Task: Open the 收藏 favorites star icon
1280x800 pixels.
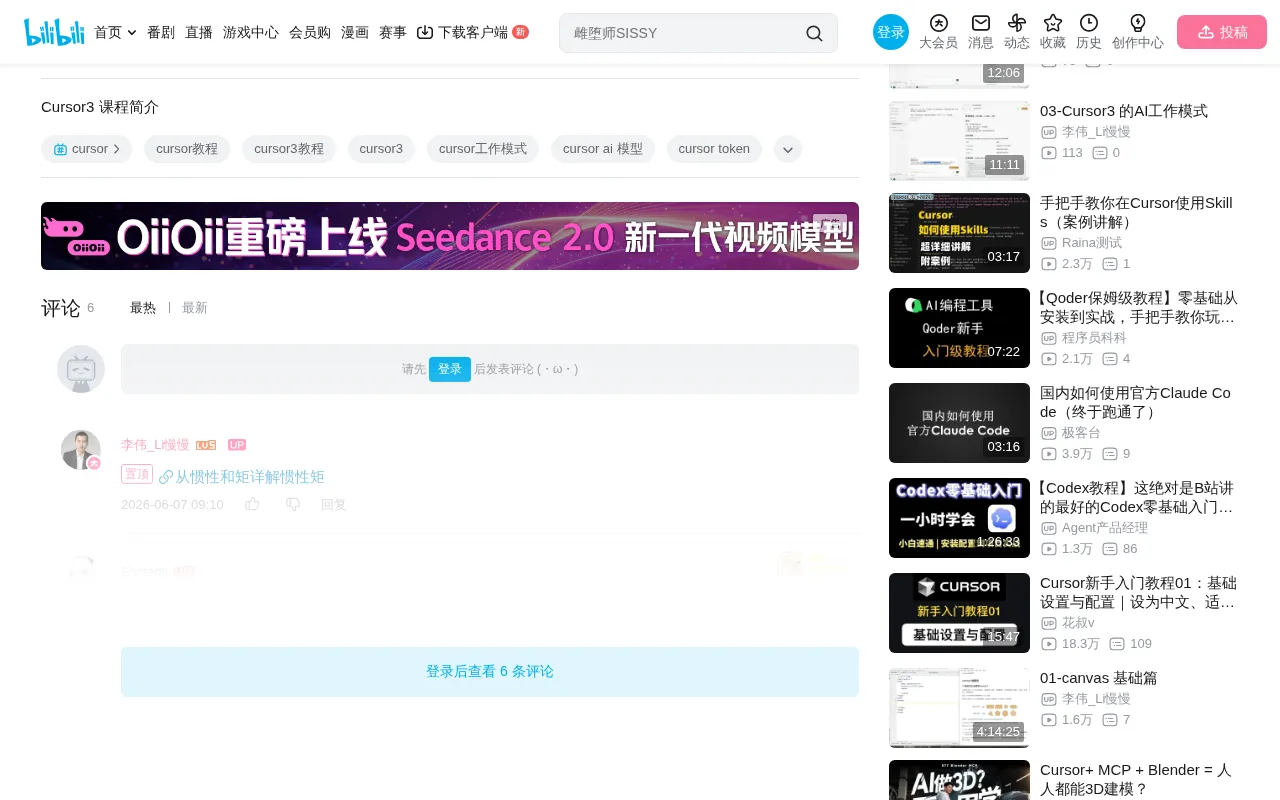Action: point(1053,23)
